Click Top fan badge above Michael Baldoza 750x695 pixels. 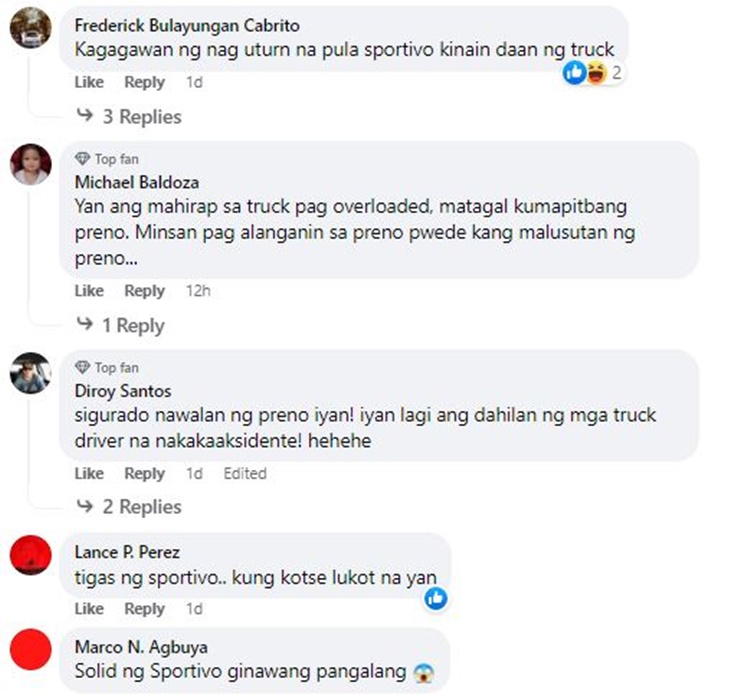tap(107, 159)
